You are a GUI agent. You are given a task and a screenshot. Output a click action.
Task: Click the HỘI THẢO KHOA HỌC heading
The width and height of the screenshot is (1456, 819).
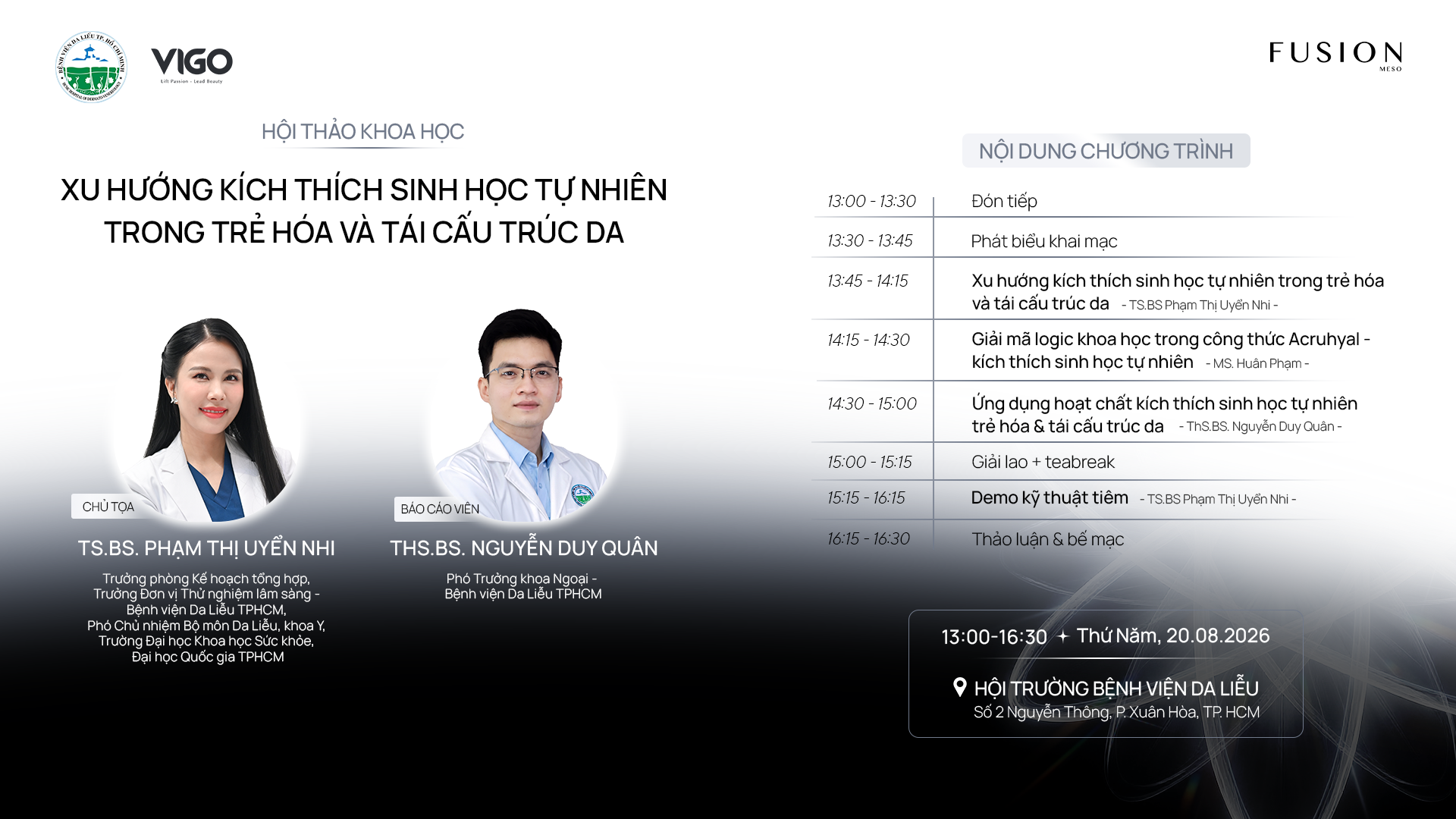pyautogui.click(x=362, y=132)
